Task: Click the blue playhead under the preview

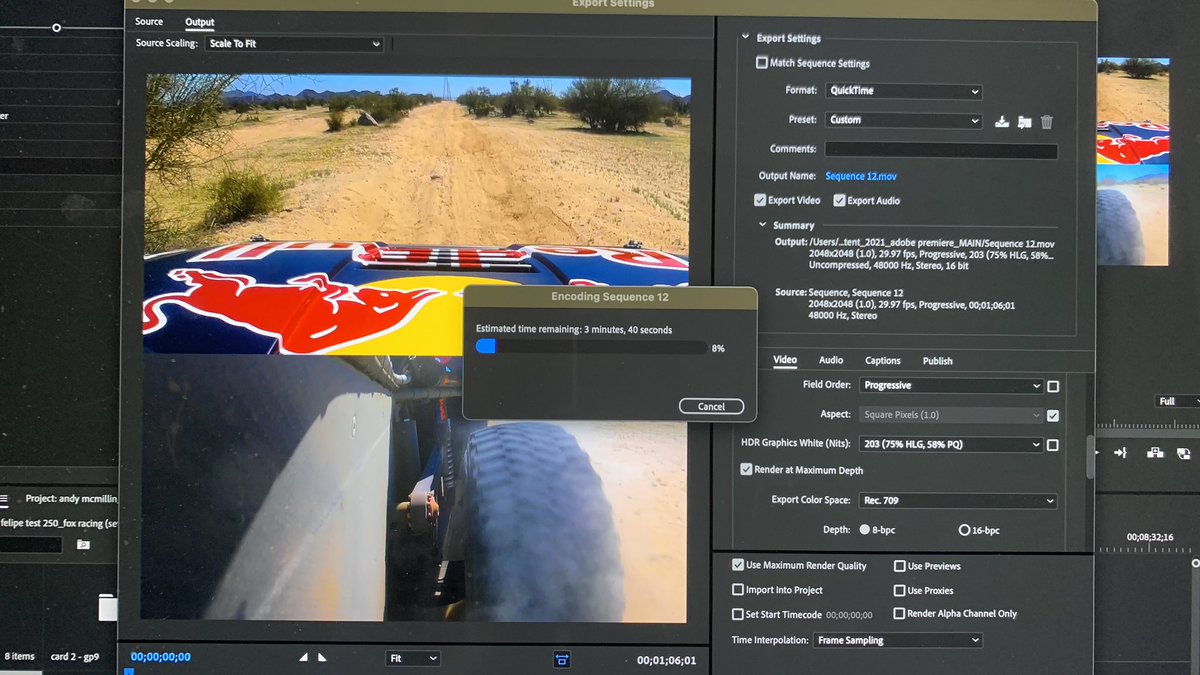Action: 128,671
